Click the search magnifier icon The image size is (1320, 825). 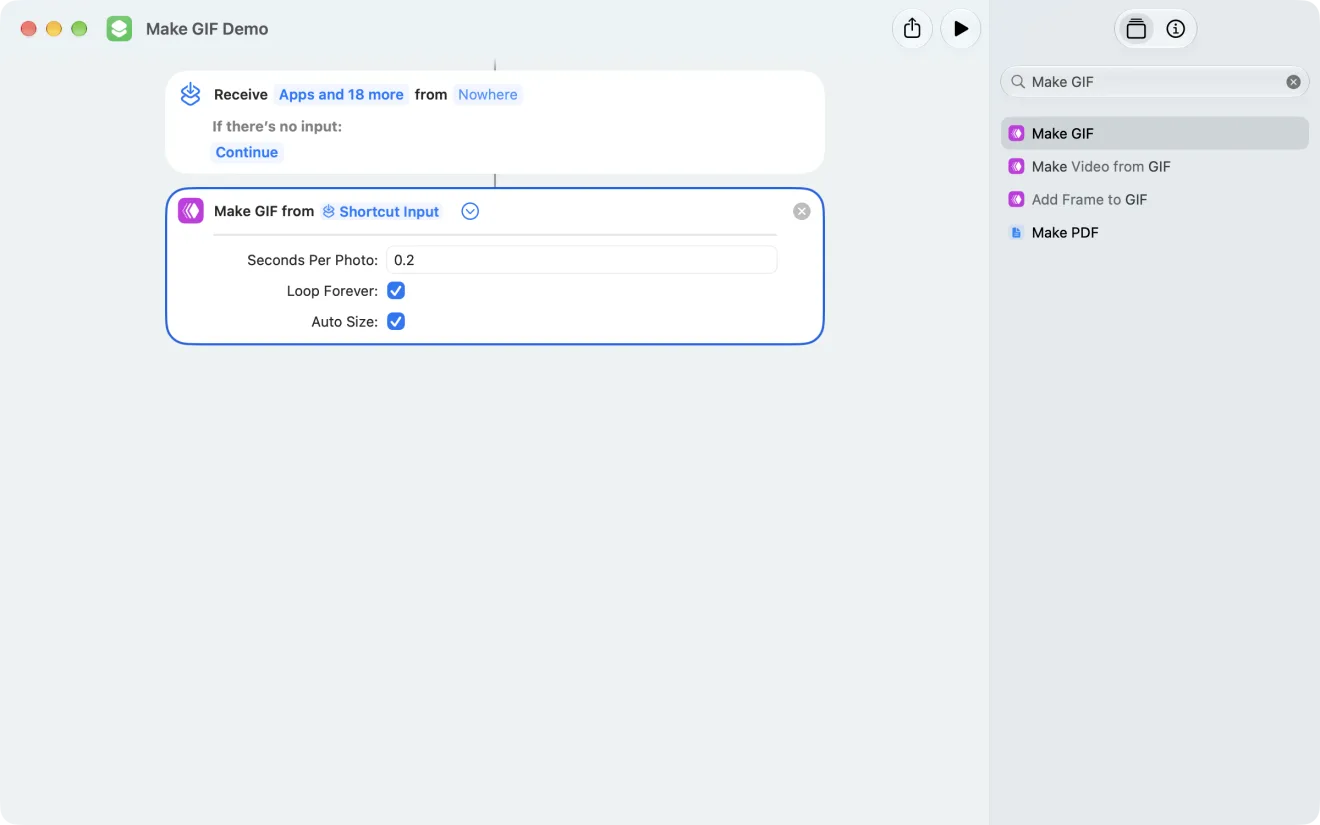pyautogui.click(x=1018, y=82)
